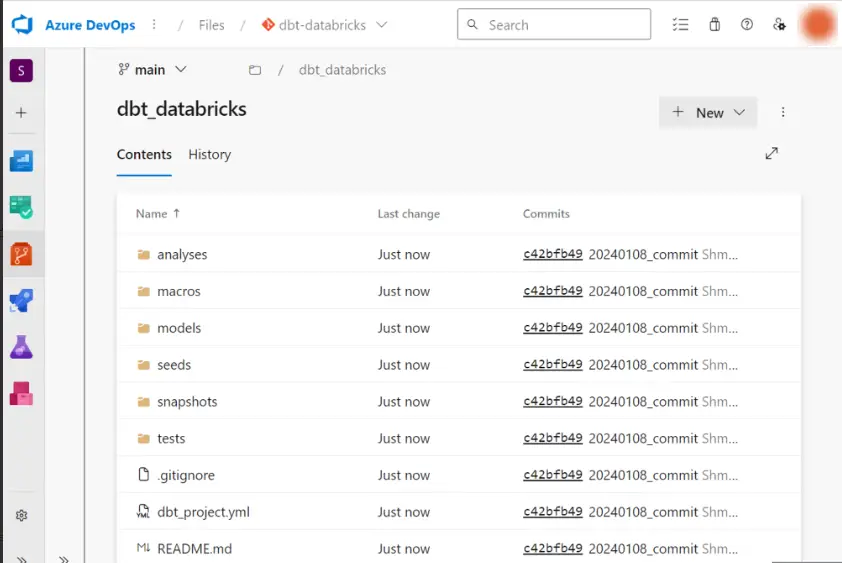This screenshot has height=563, width=842.
Task: Open the .gitignore file
Action: [x=186, y=475]
